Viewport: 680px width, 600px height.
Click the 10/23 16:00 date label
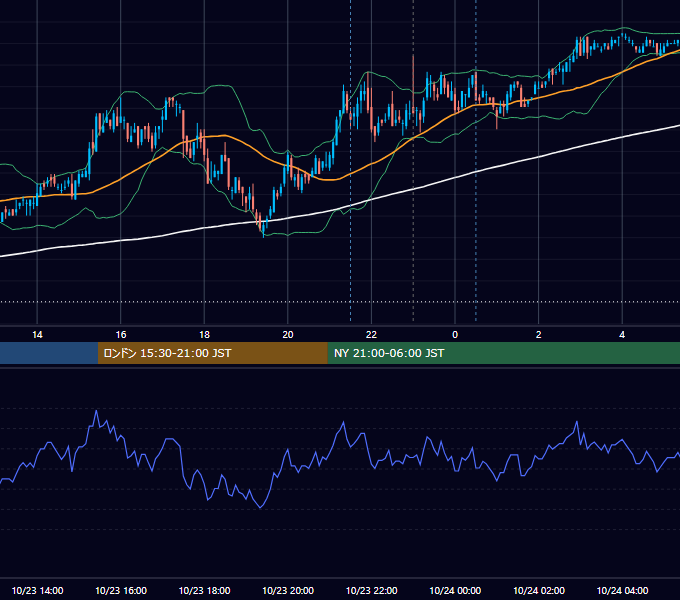[121, 590]
